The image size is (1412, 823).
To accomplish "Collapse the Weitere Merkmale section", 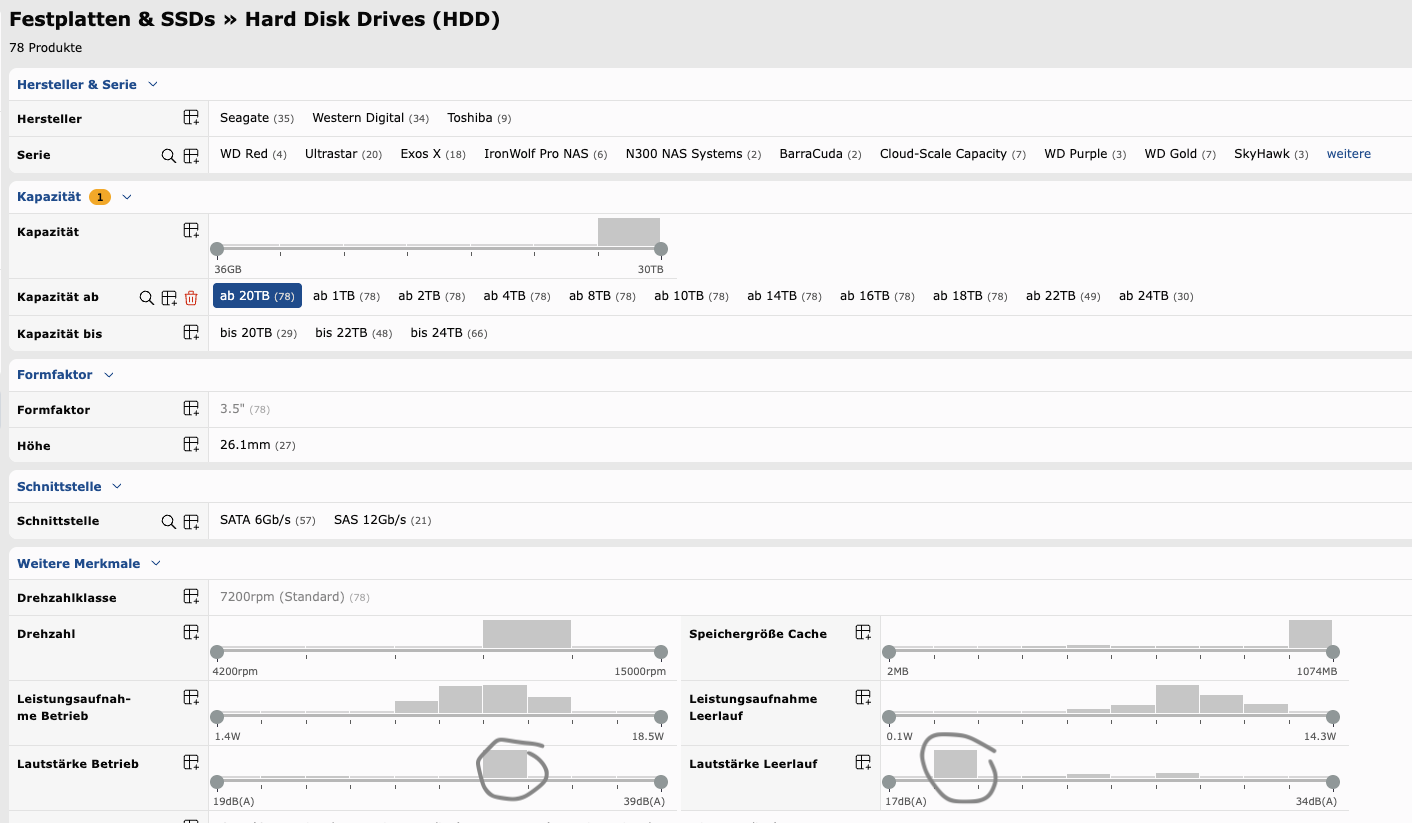I will (156, 564).
